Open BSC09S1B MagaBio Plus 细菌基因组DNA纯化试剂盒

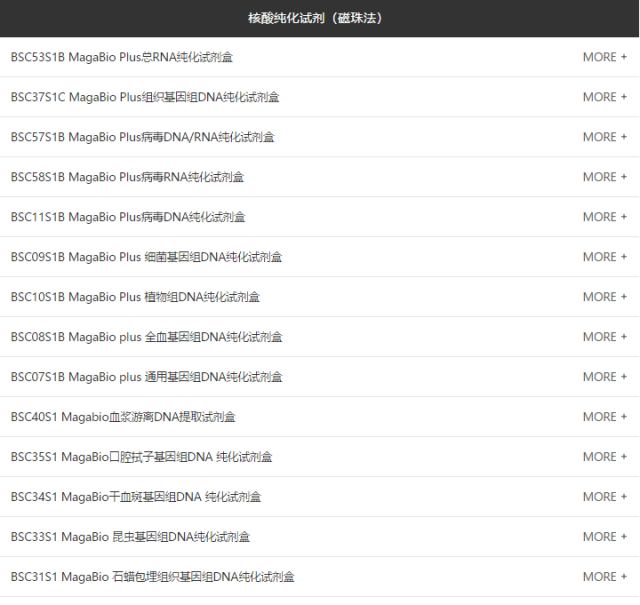click(x=146, y=257)
